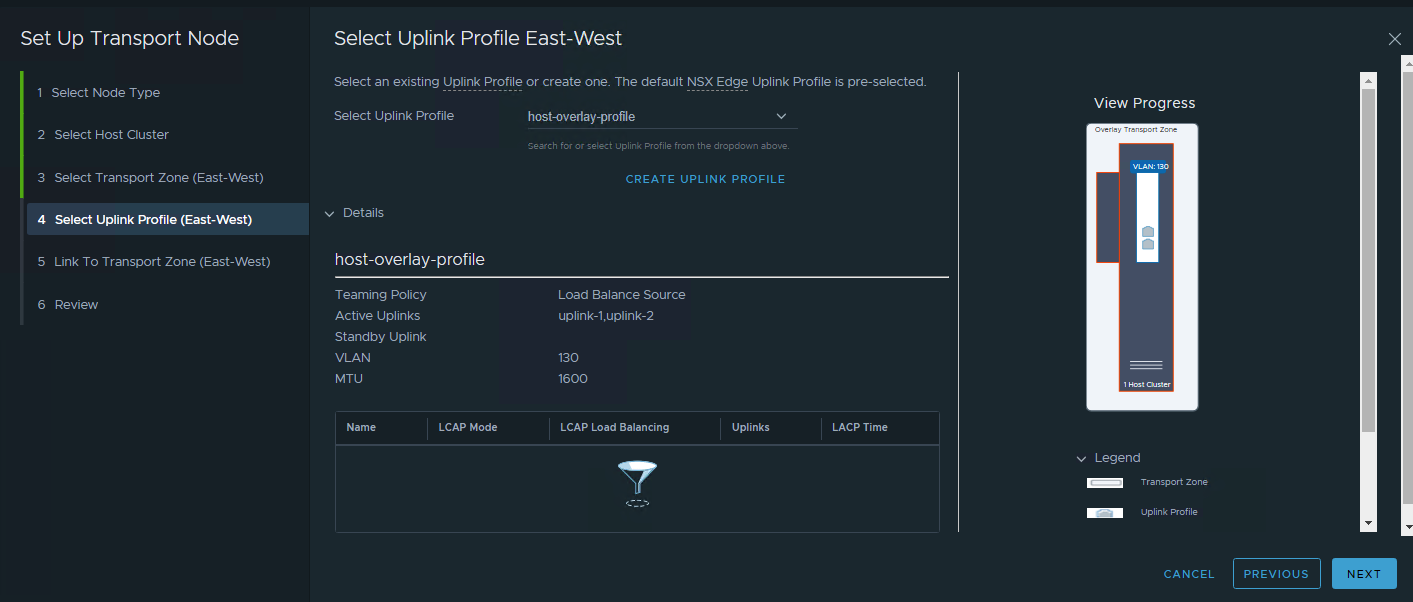
Task: Click the VLAN: 130 badge in diagram
Action: [1149, 166]
